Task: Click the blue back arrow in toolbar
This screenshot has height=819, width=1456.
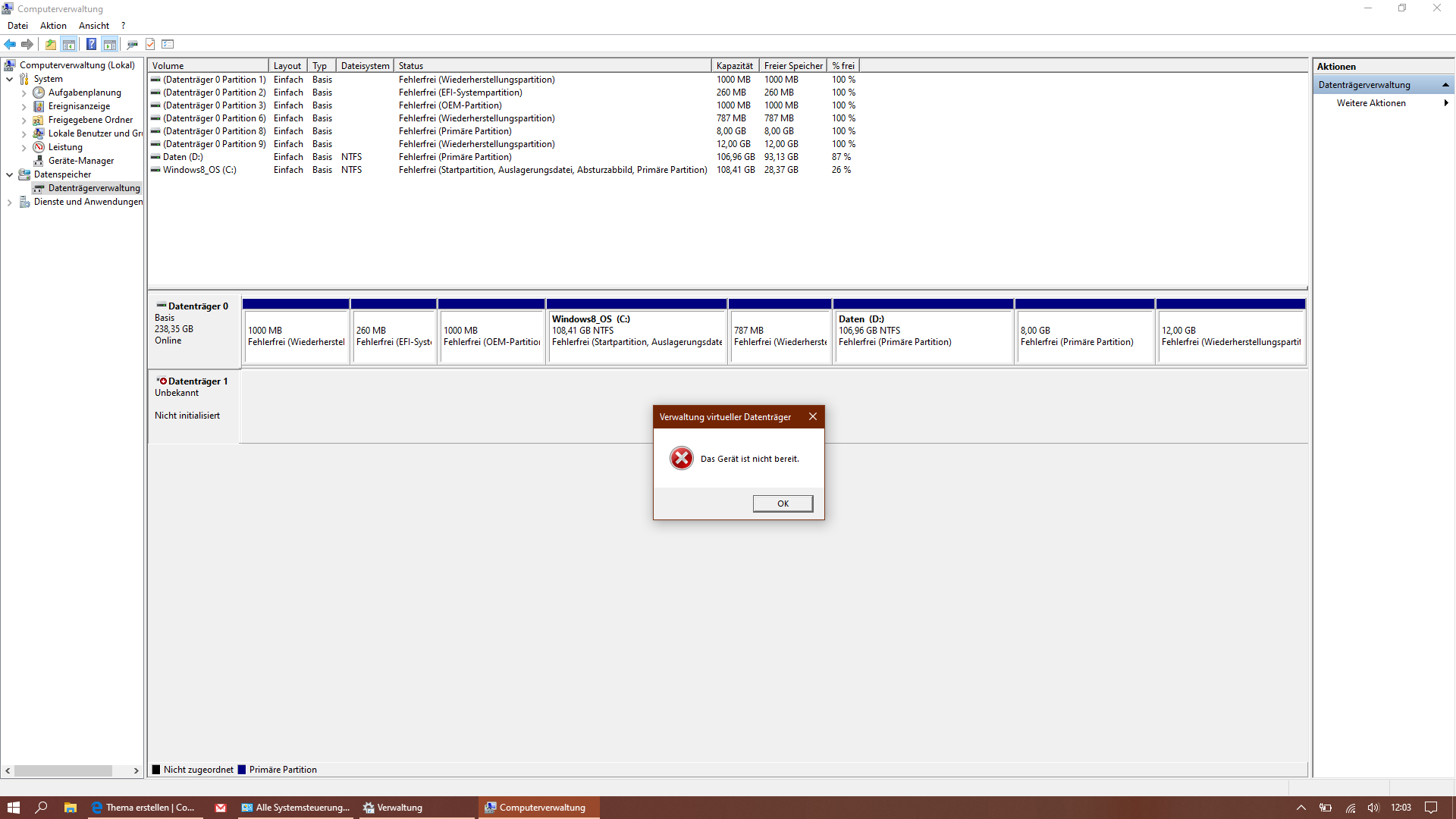Action: pyautogui.click(x=10, y=44)
